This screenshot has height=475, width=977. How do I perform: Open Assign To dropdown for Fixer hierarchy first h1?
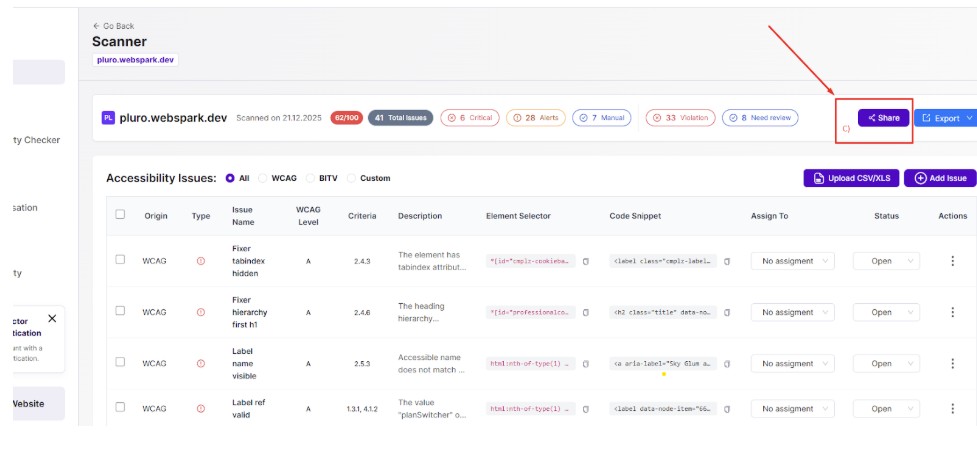coord(793,312)
